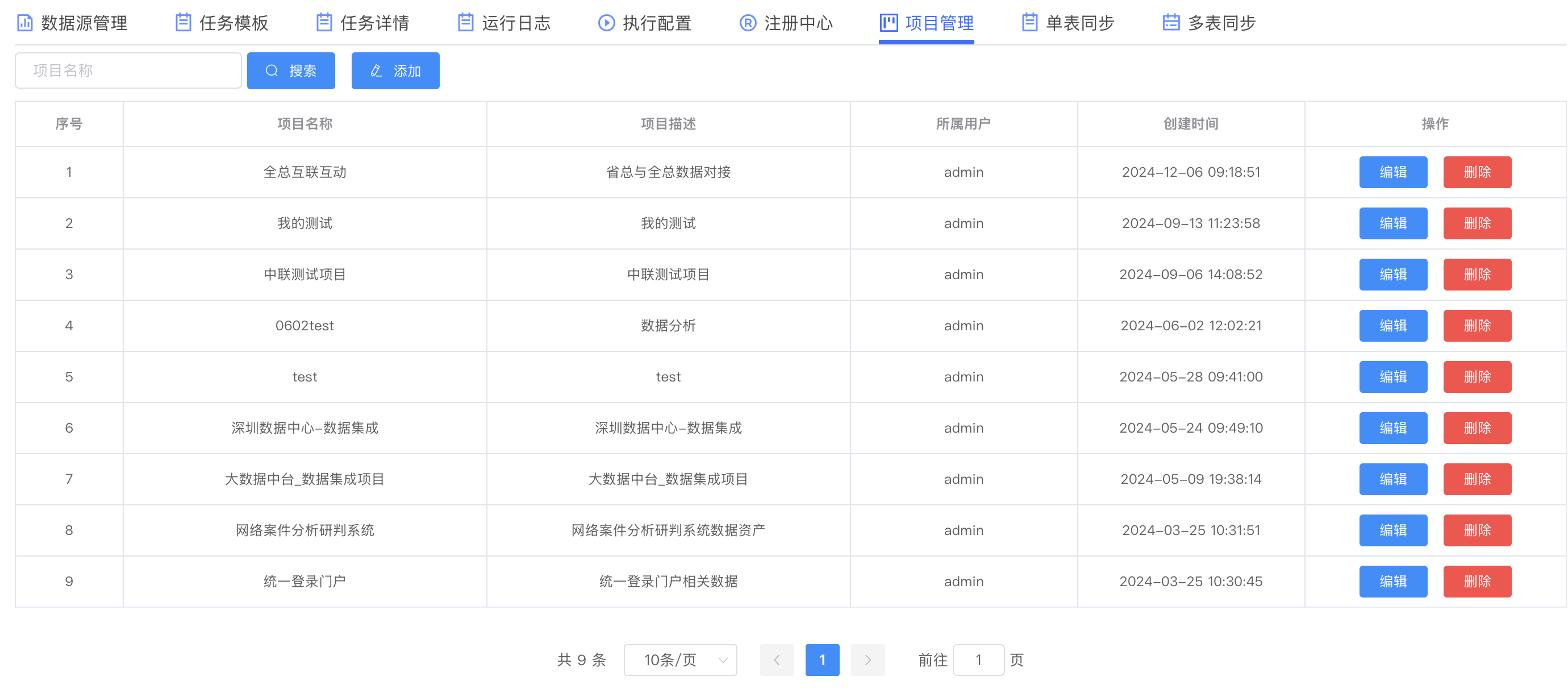Click the 前往 page number input
1568x697 pixels.
pyautogui.click(x=978, y=660)
